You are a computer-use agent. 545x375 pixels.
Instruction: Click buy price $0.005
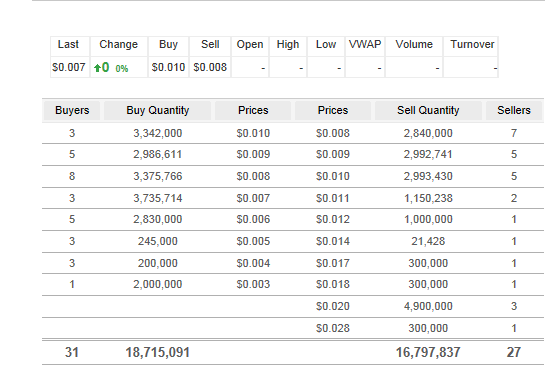pyautogui.click(x=253, y=242)
